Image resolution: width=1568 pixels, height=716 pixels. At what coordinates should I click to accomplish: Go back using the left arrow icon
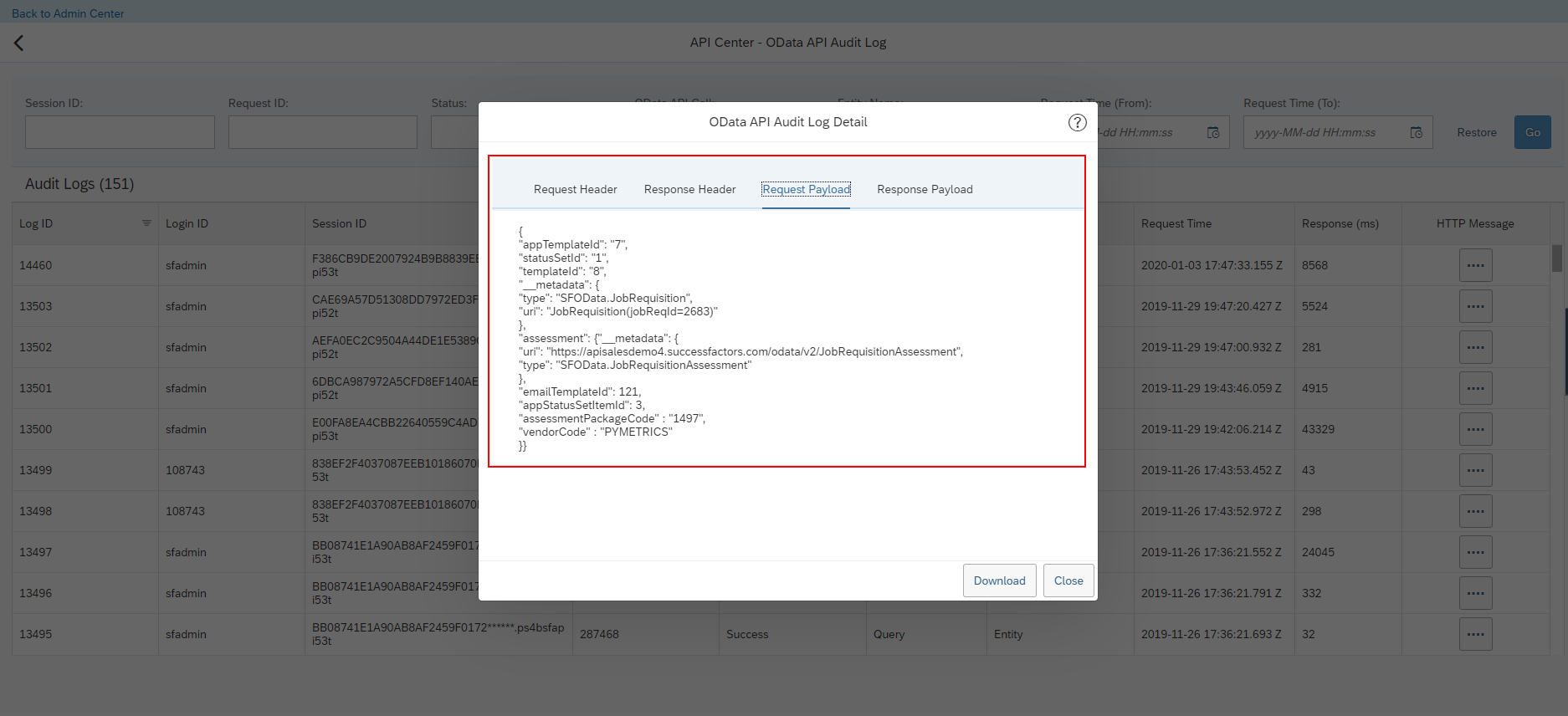point(18,43)
